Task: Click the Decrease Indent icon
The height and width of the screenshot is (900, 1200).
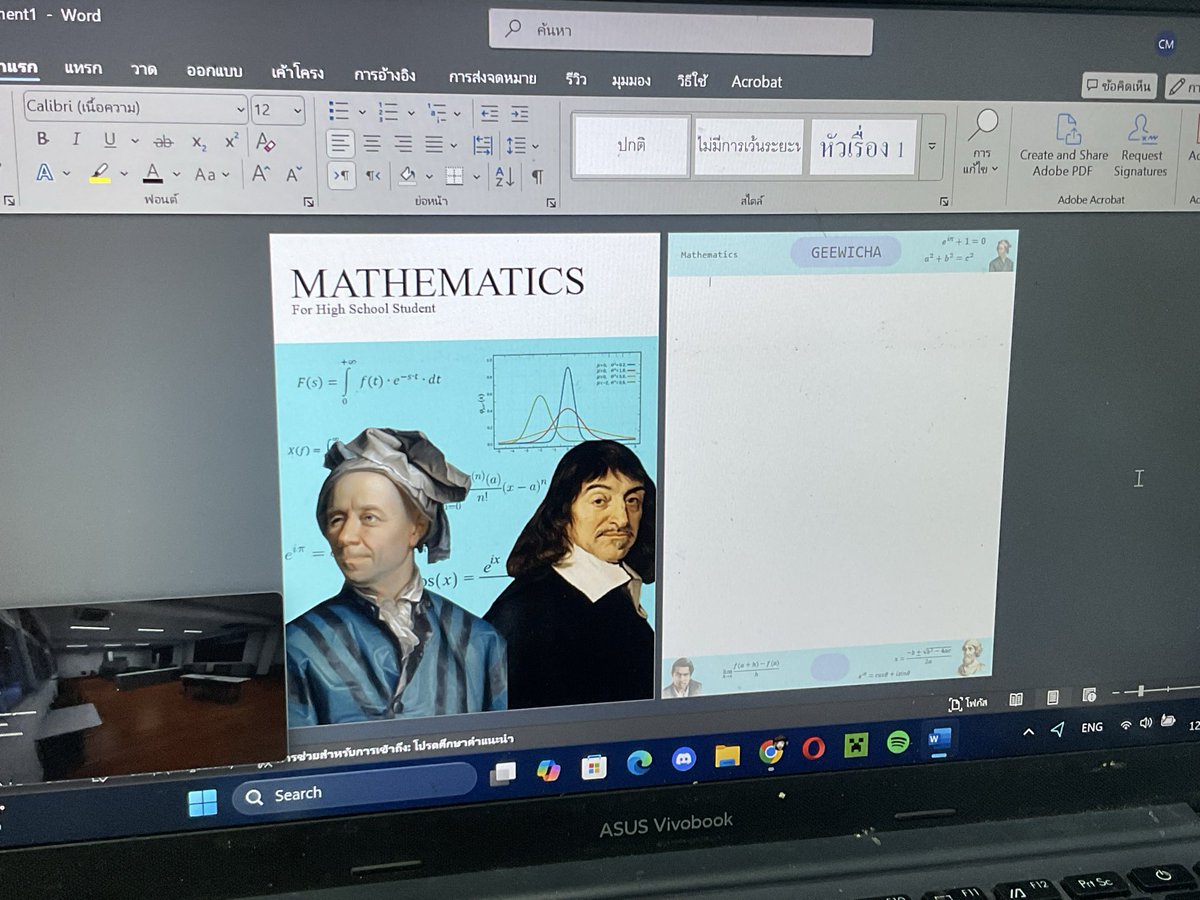Action: tap(488, 113)
